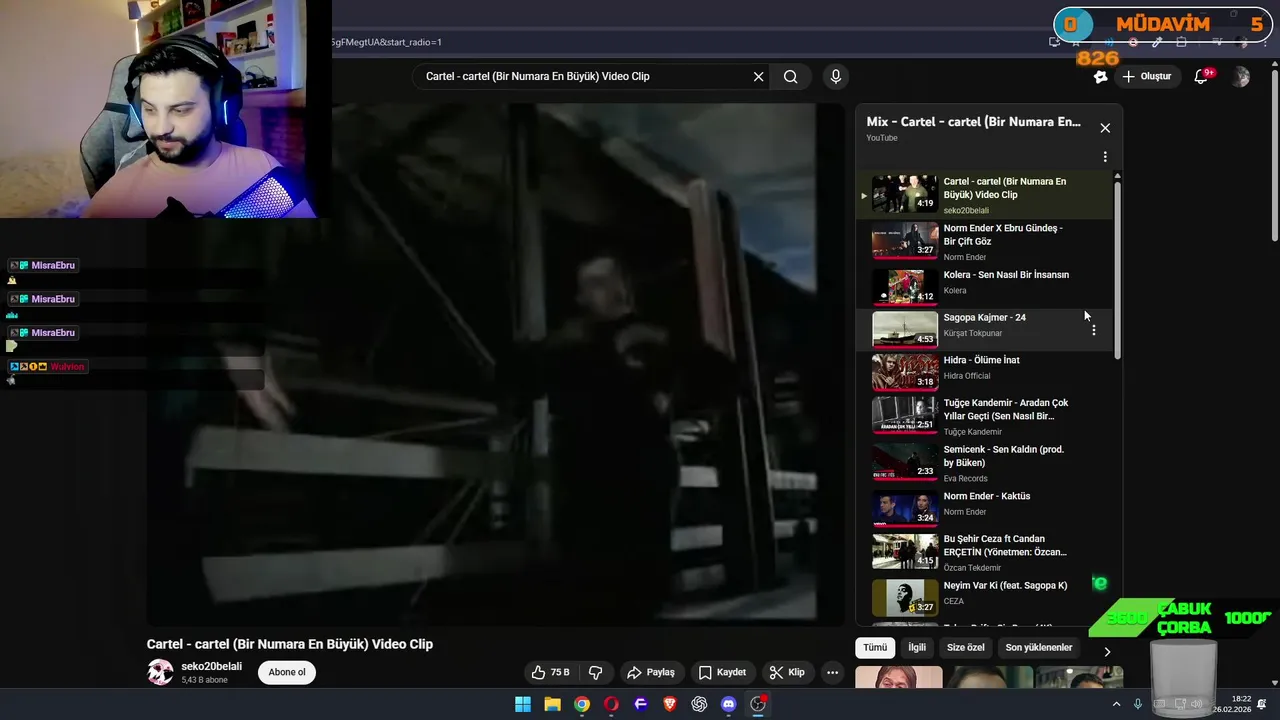Open Brave browser from the taskbar

click(x=670, y=704)
